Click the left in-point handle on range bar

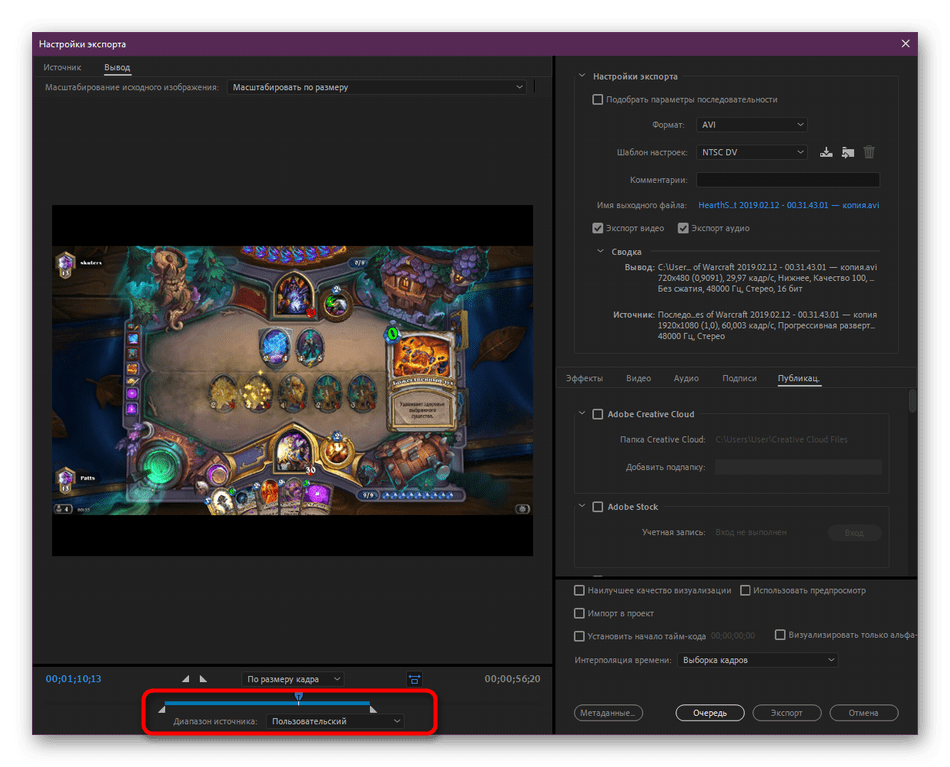(162, 709)
